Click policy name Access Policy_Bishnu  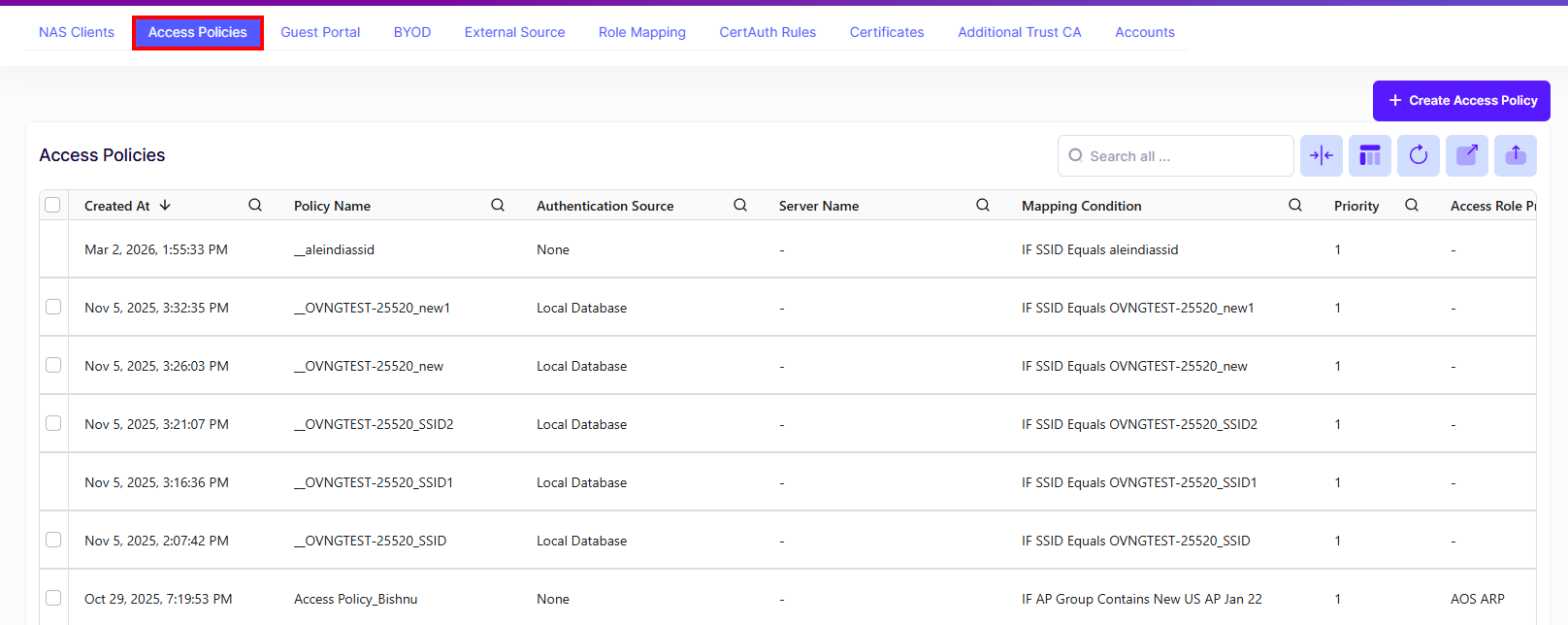(x=355, y=599)
